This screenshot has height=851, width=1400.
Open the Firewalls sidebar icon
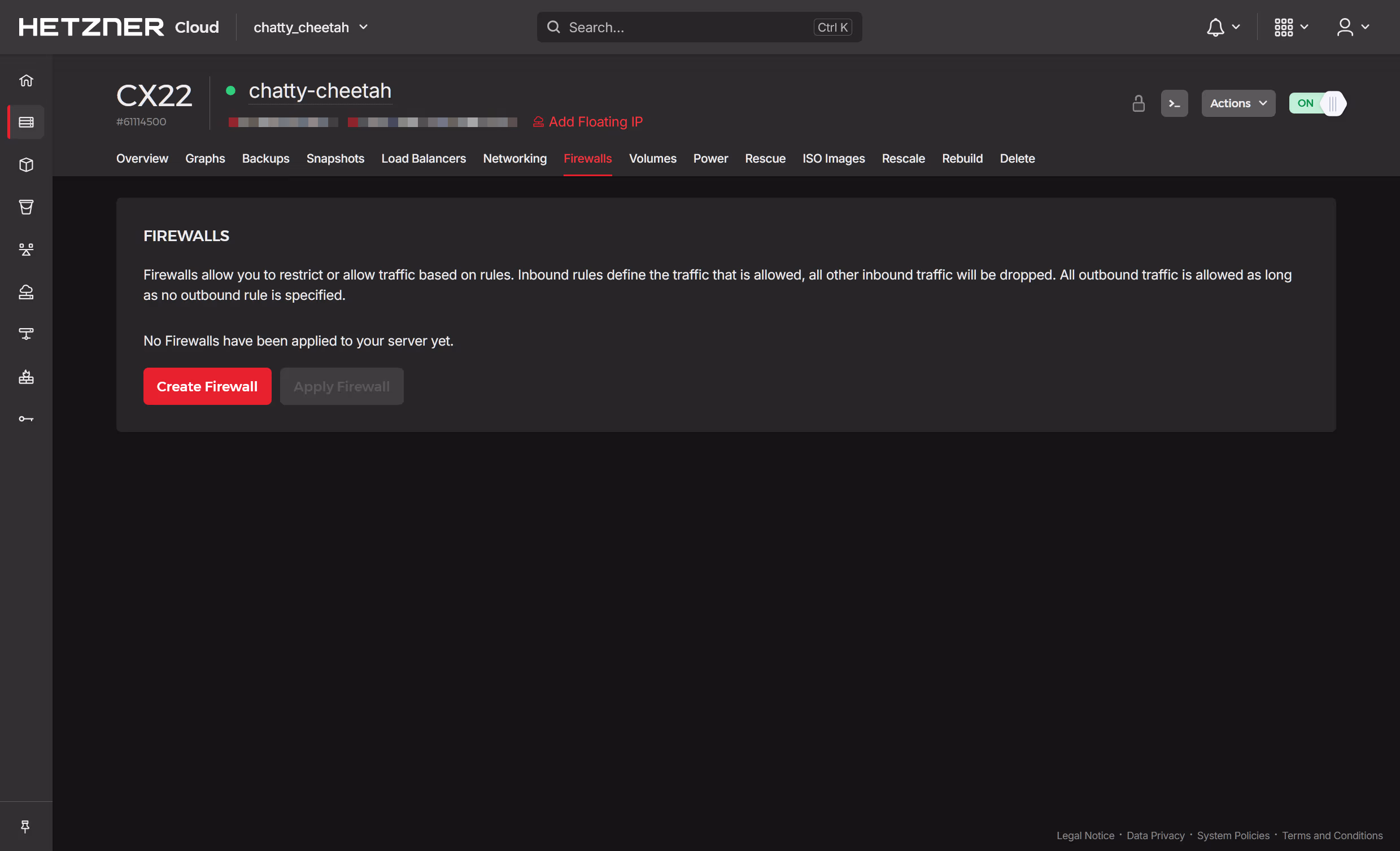coord(26,377)
